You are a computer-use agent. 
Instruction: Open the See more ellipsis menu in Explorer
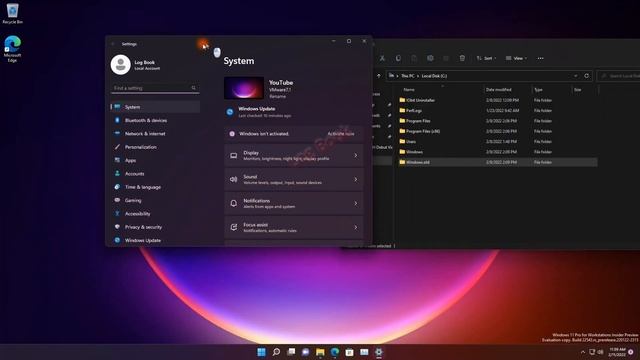click(540, 58)
